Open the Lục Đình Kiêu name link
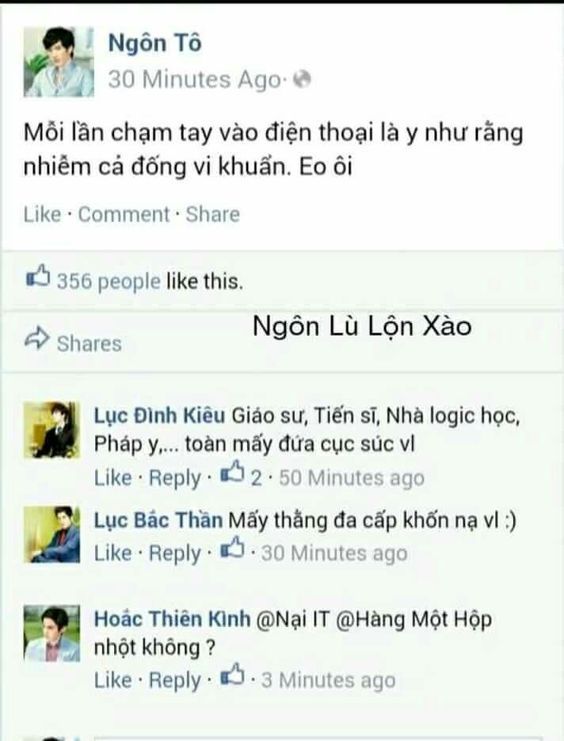This screenshot has width=564, height=741. pyautogui.click(x=160, y=416)
